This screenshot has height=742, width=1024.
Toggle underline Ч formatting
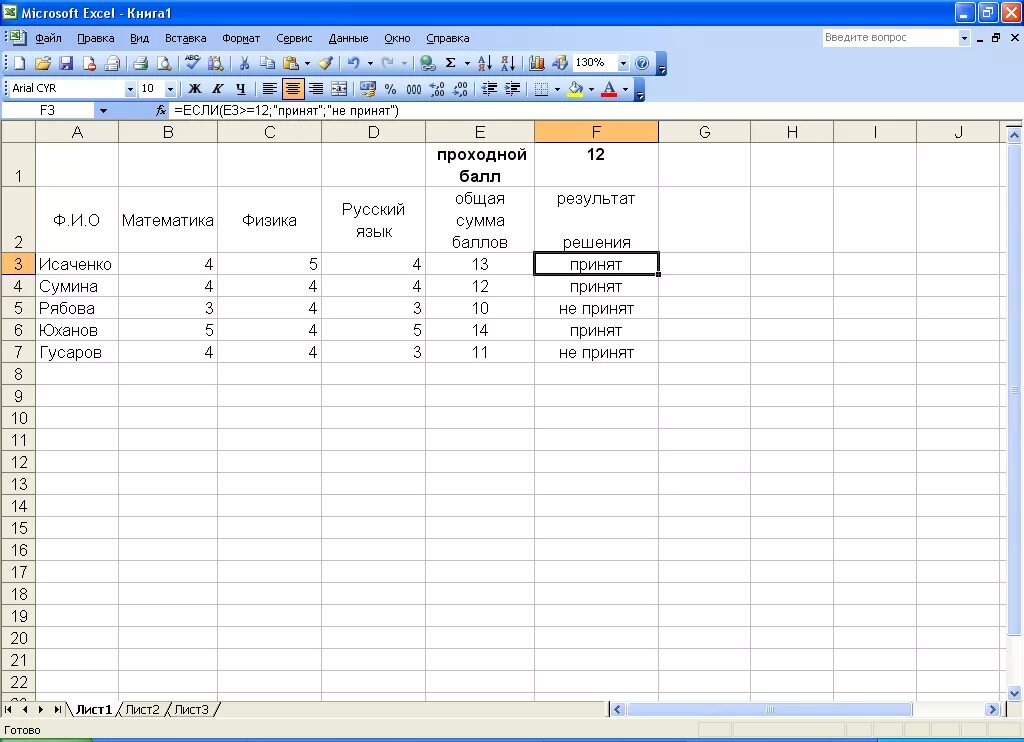click(x=240, y=89)
